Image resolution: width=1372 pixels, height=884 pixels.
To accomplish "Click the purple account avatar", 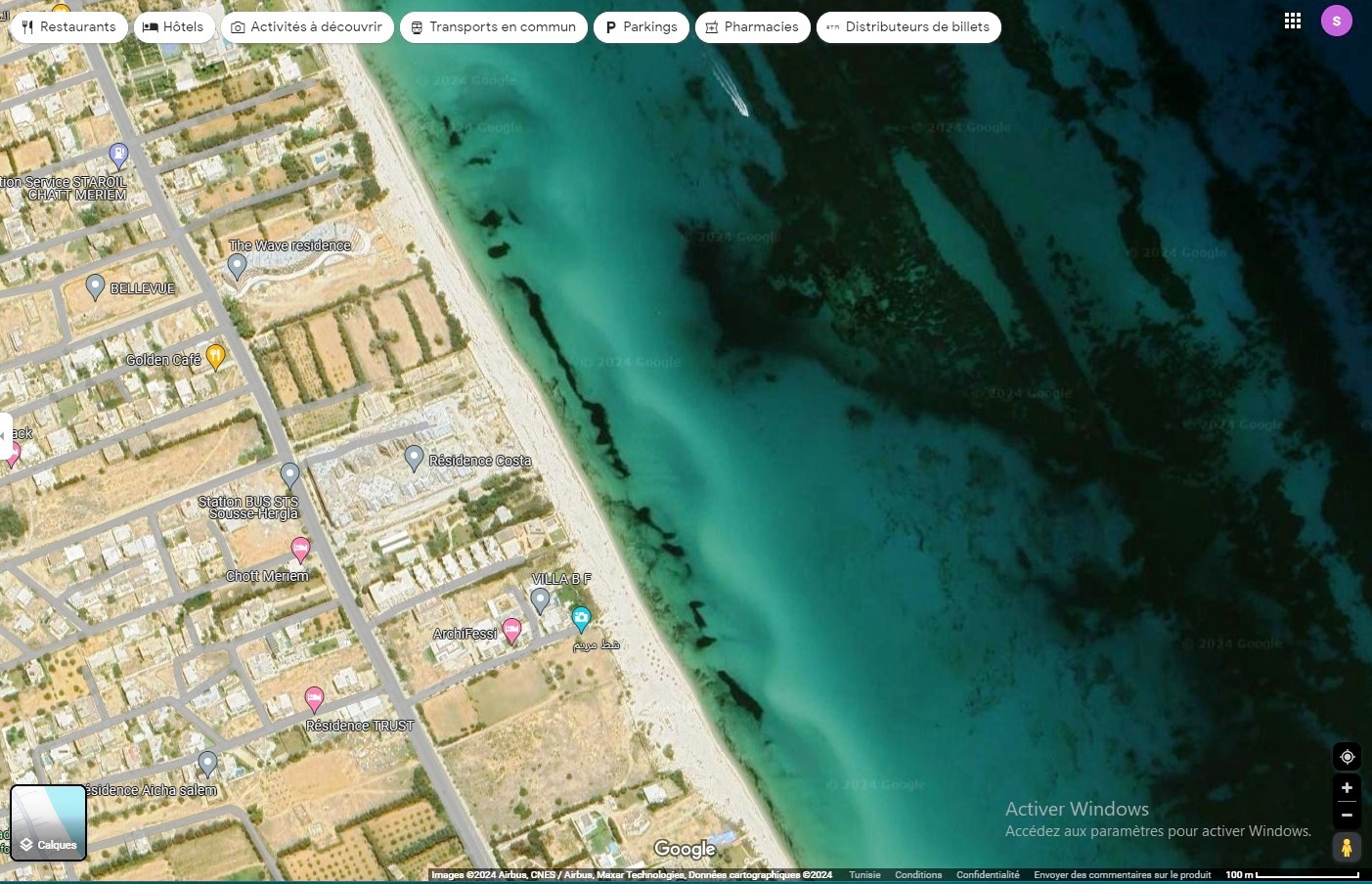I will [1336, 21].
